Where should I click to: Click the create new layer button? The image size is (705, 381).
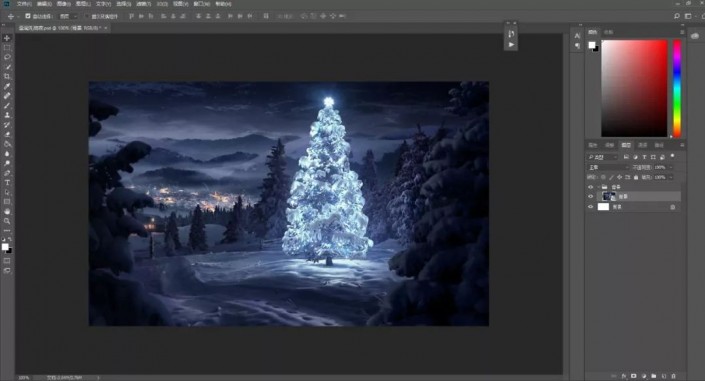664,376
